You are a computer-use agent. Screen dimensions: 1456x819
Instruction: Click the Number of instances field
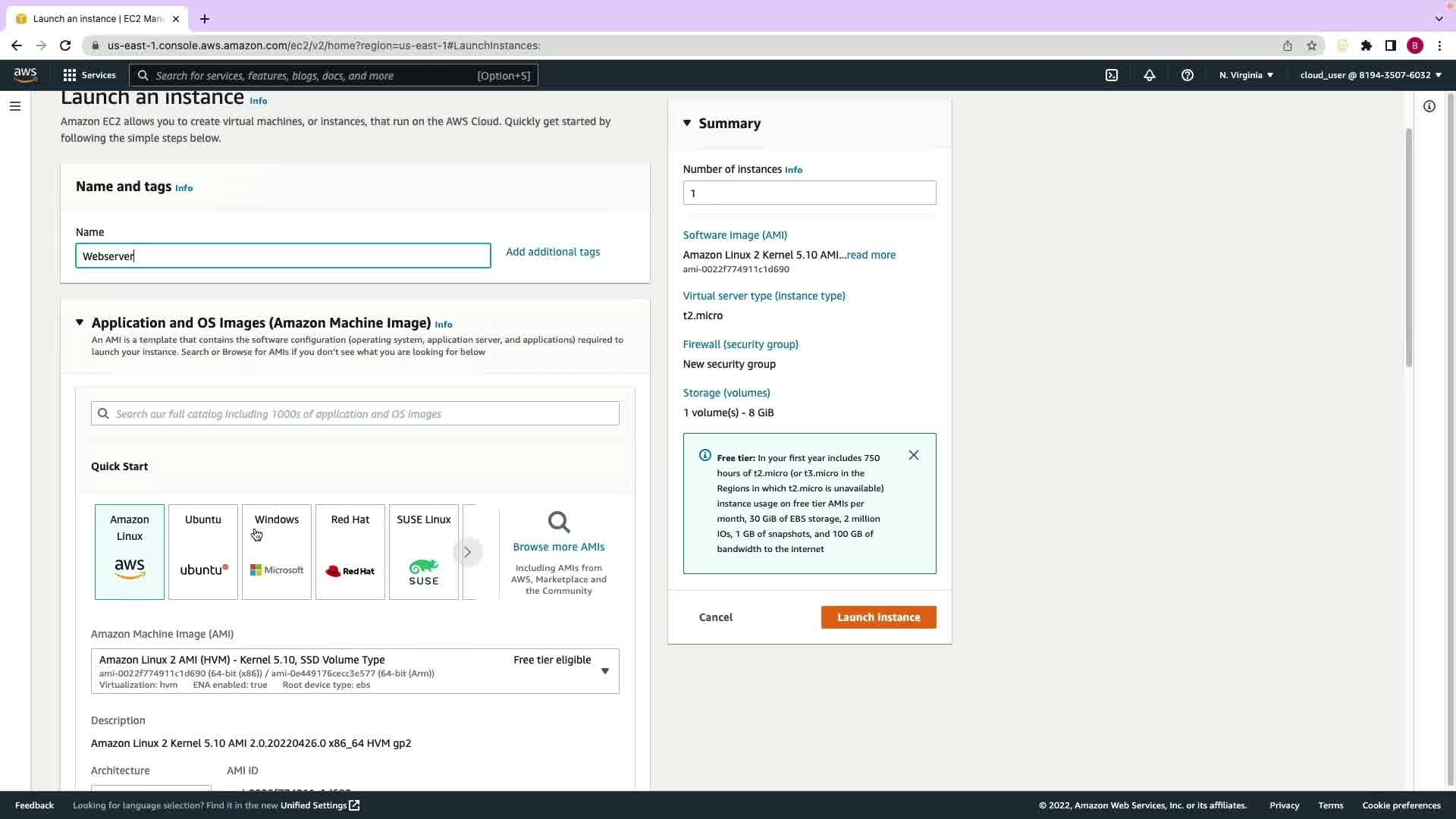809,193
